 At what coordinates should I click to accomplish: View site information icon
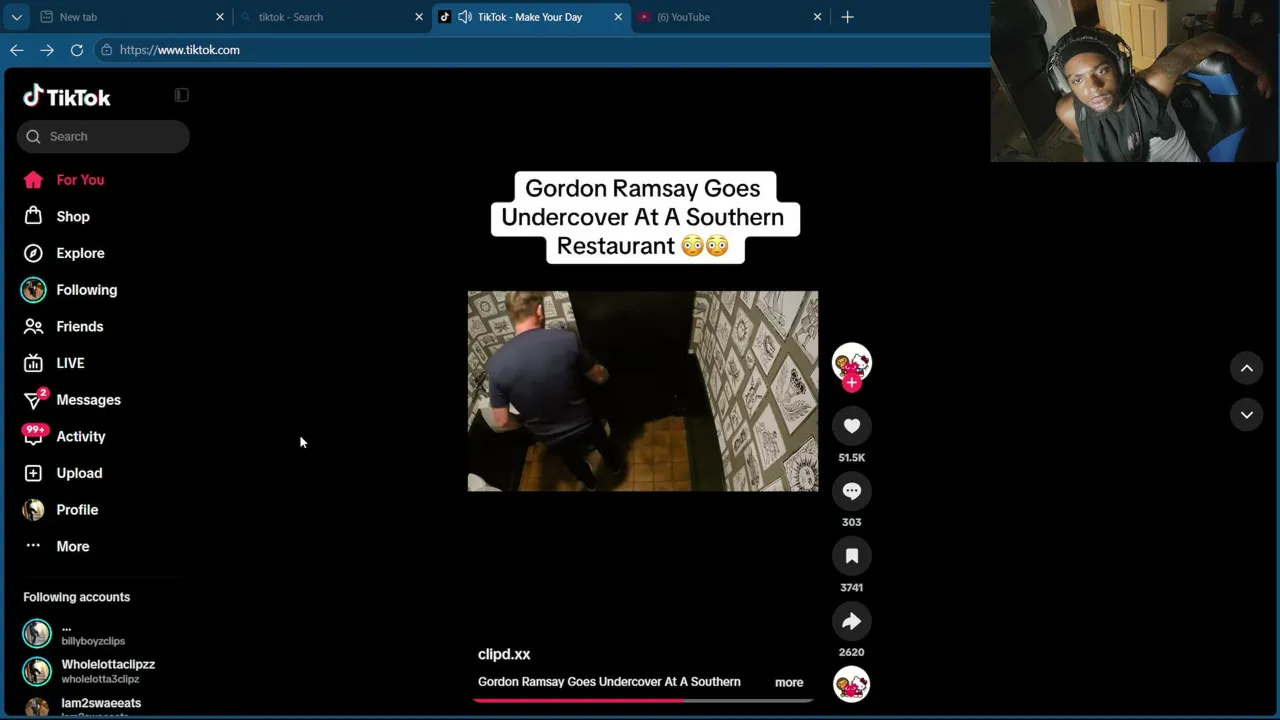click(x=106, y=50)
